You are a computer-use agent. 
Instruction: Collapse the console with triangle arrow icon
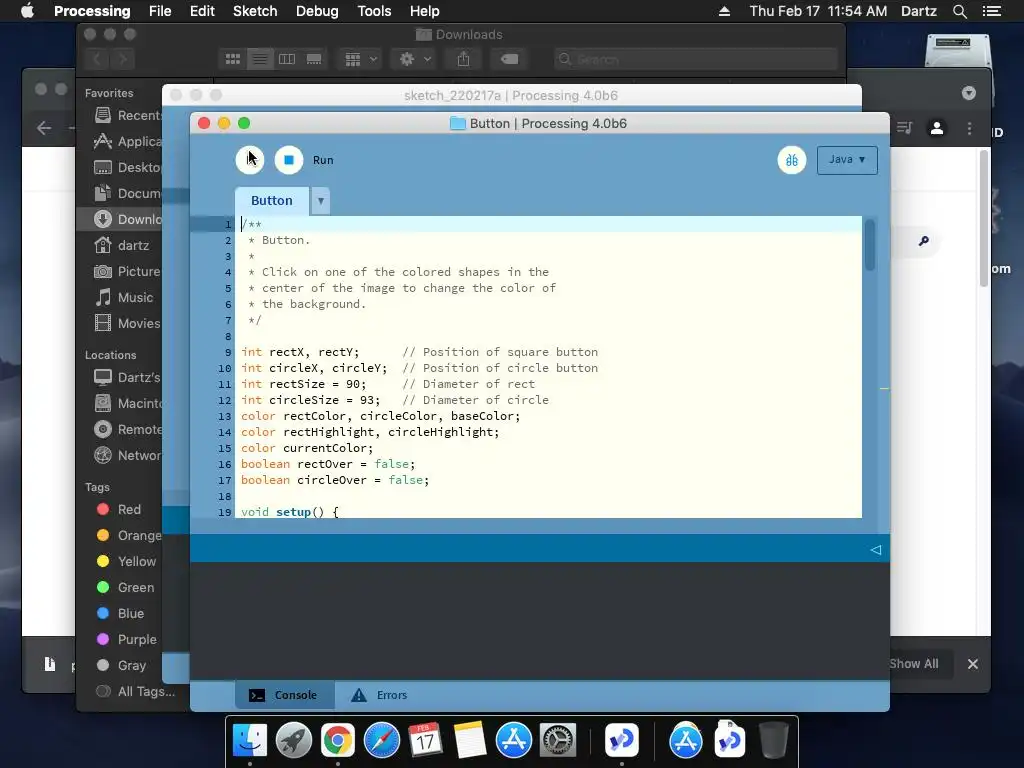(876, 550)
